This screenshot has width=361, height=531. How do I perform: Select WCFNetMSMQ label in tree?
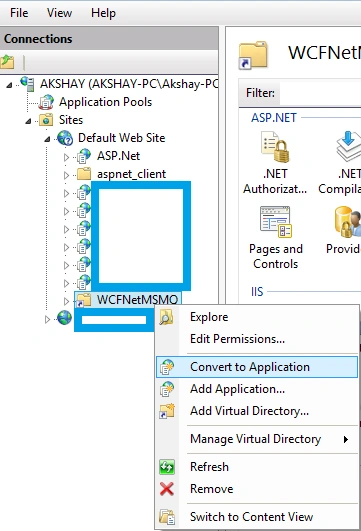pyautogui.click(x=137, y=300)
